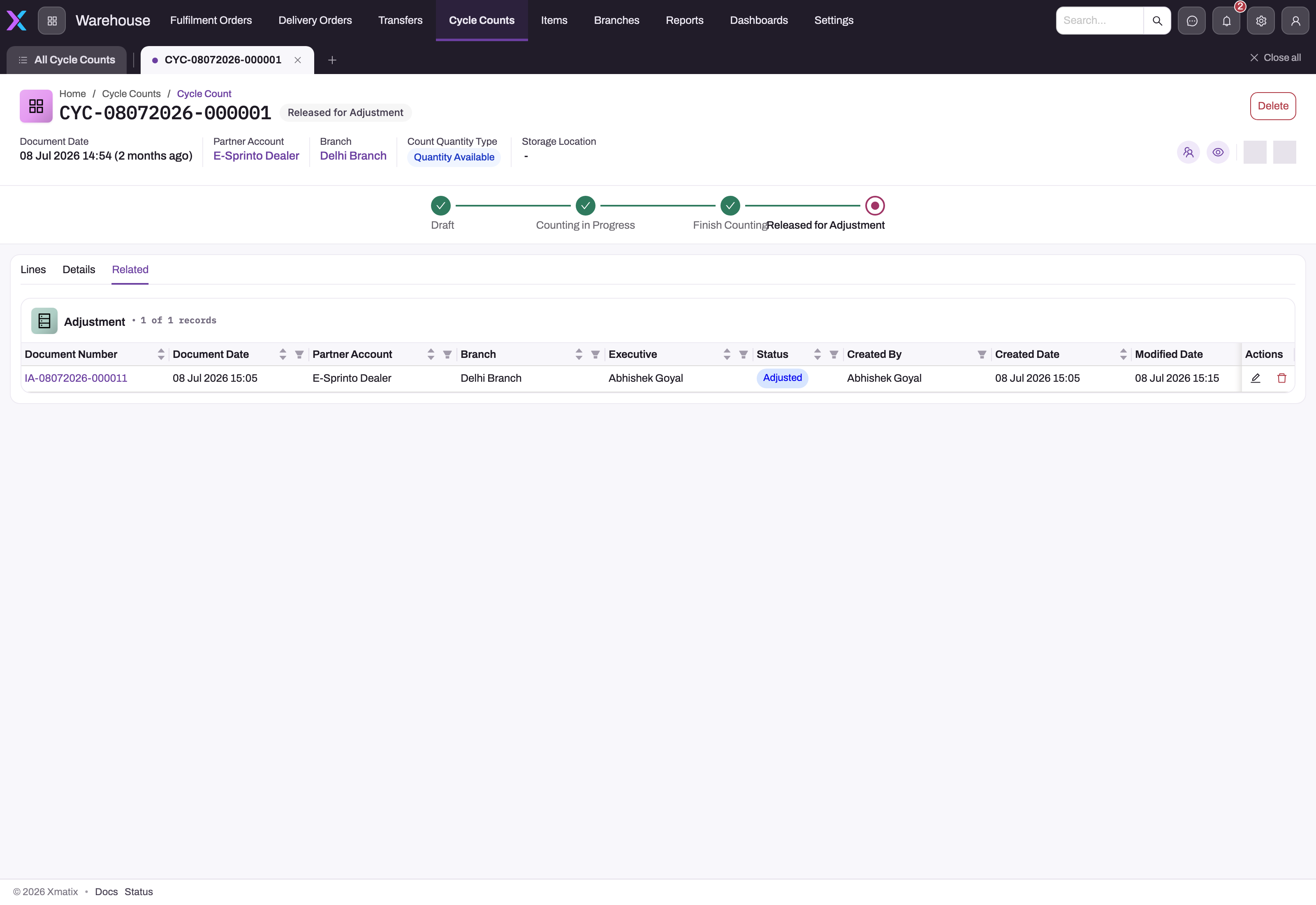
Task: Select the Cycle Counts menu
Action: [x=482, y=21]
